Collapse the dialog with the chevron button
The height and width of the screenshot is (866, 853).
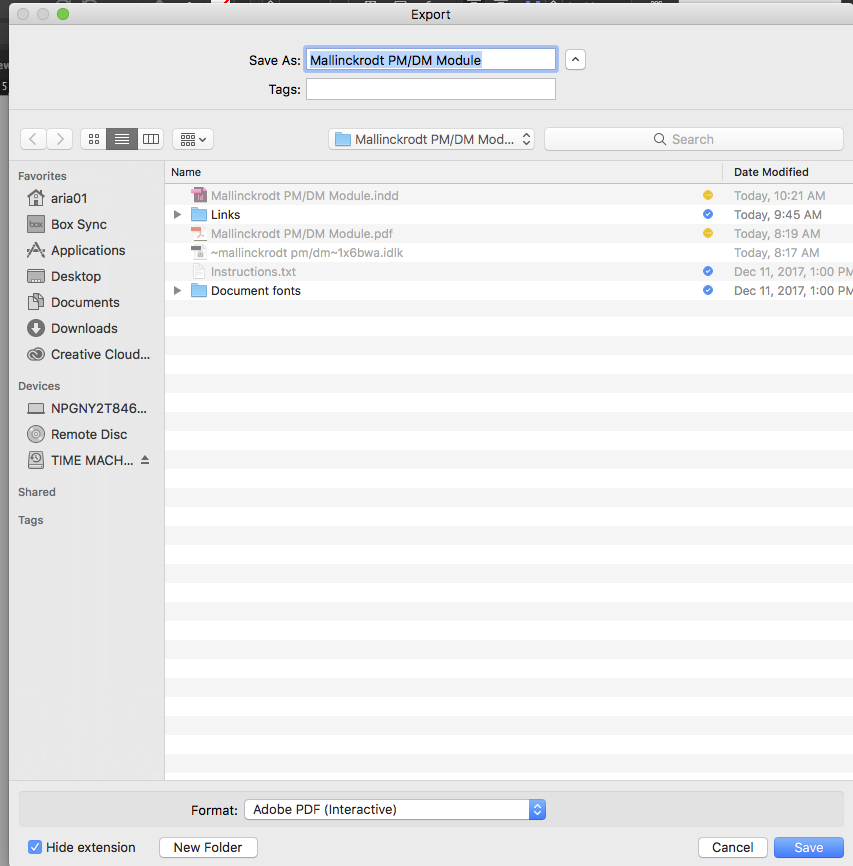575,60
